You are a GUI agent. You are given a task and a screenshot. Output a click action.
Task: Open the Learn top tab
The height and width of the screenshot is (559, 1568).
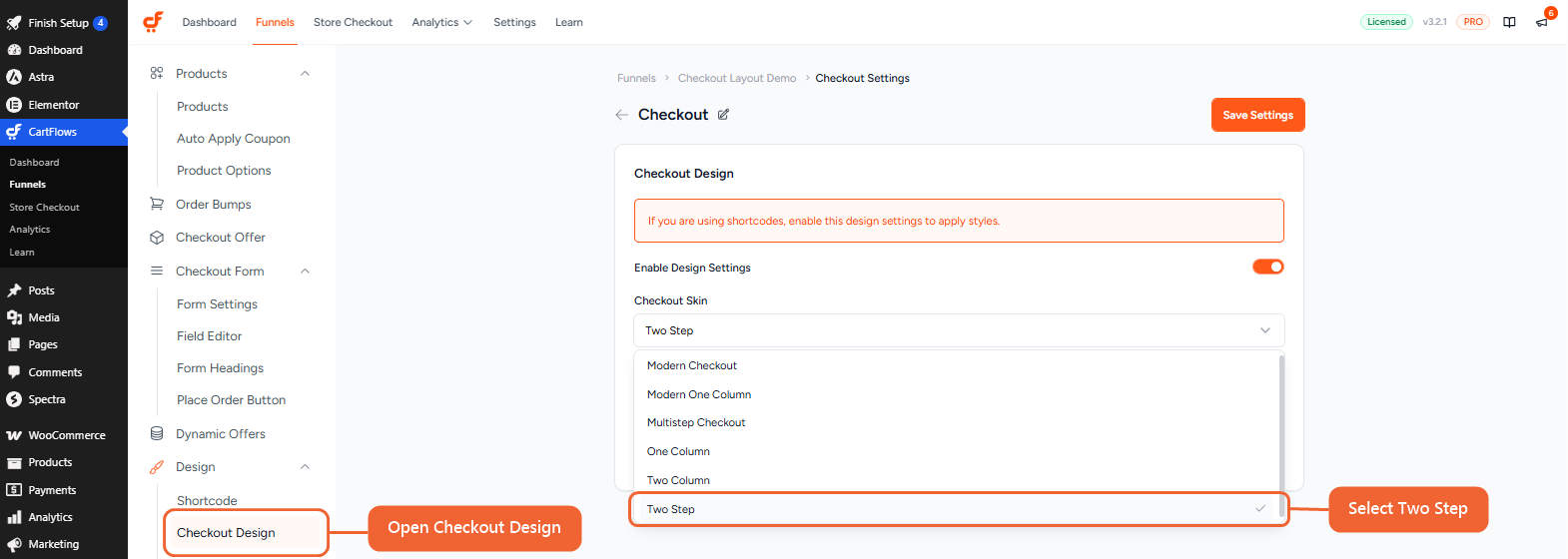click(x=569, y=22)
